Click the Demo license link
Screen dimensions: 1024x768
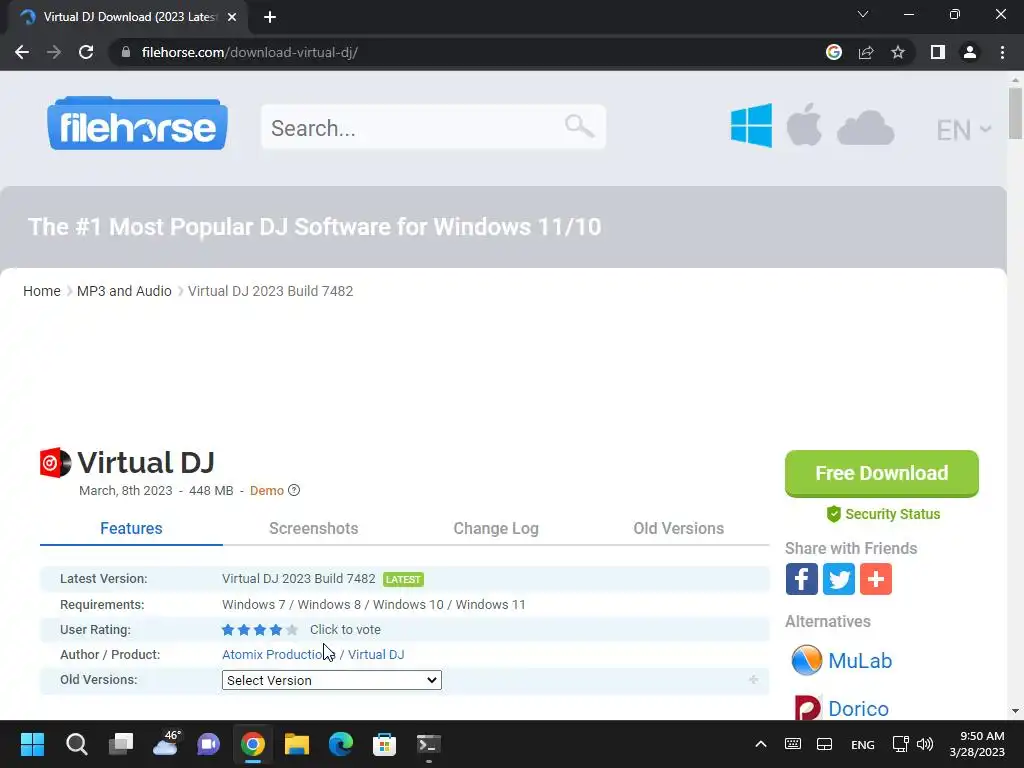pos(267,490)
